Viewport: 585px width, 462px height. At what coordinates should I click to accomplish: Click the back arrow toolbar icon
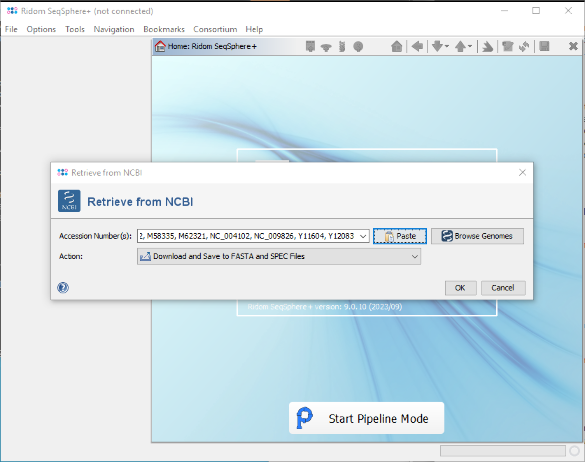point(417,47)
